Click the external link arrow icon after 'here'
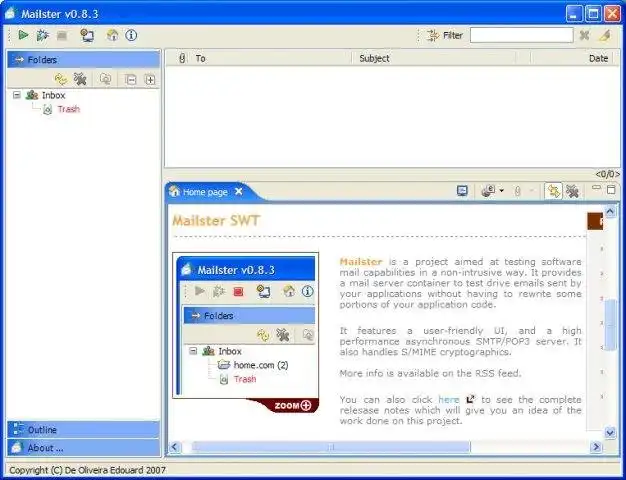Viewport: 626px width, 480px height. coord(470,399)
